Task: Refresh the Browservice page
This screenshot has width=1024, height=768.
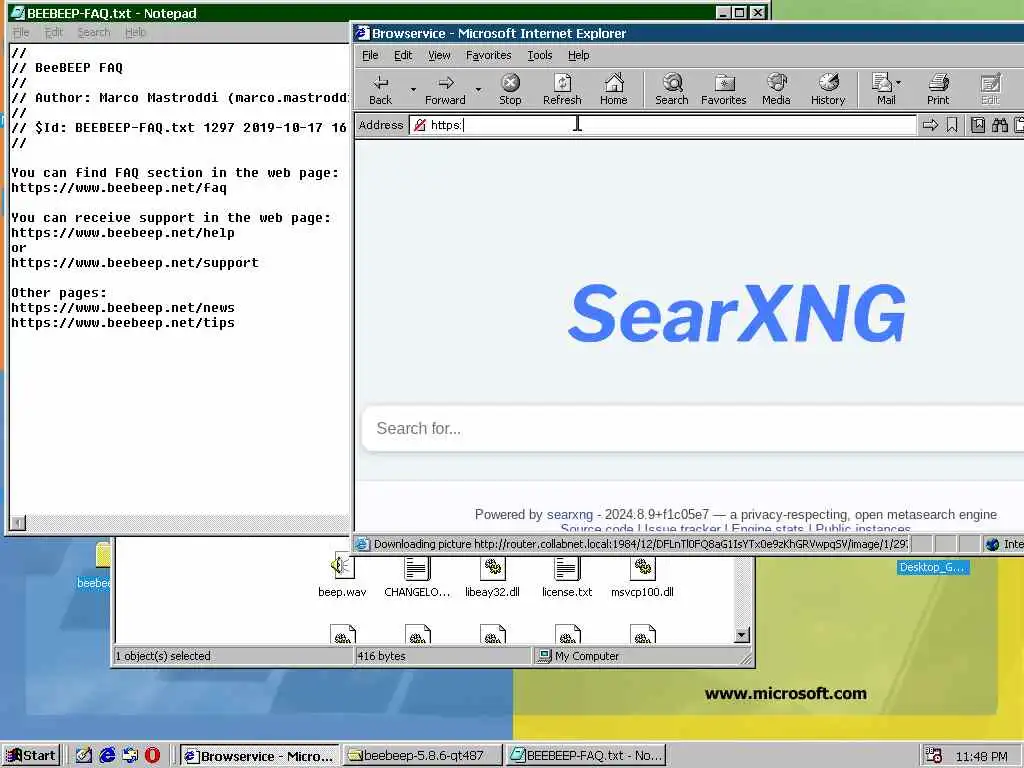Action: [562, 89]
